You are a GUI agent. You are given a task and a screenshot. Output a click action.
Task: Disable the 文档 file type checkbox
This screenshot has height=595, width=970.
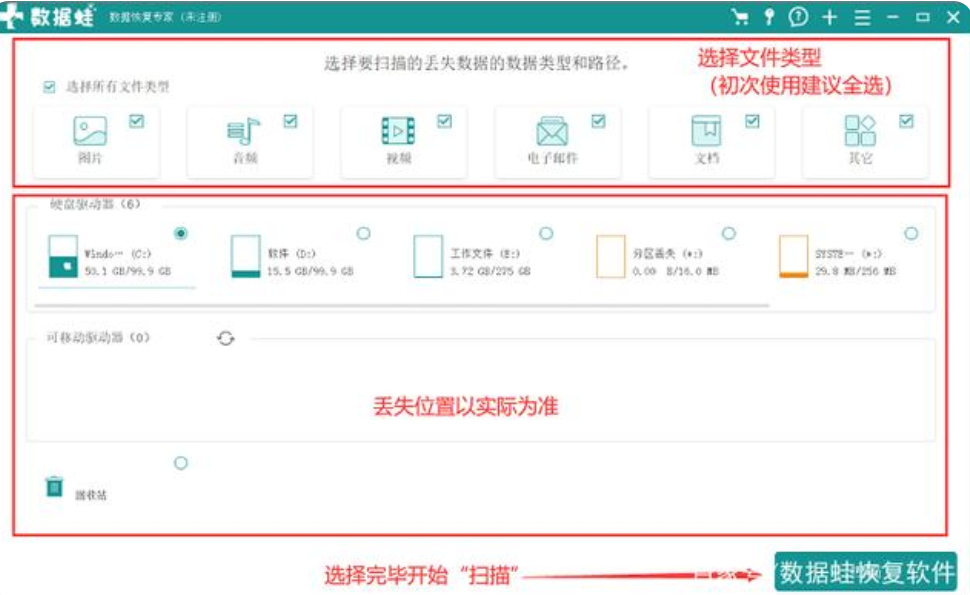tap(752, 121)
